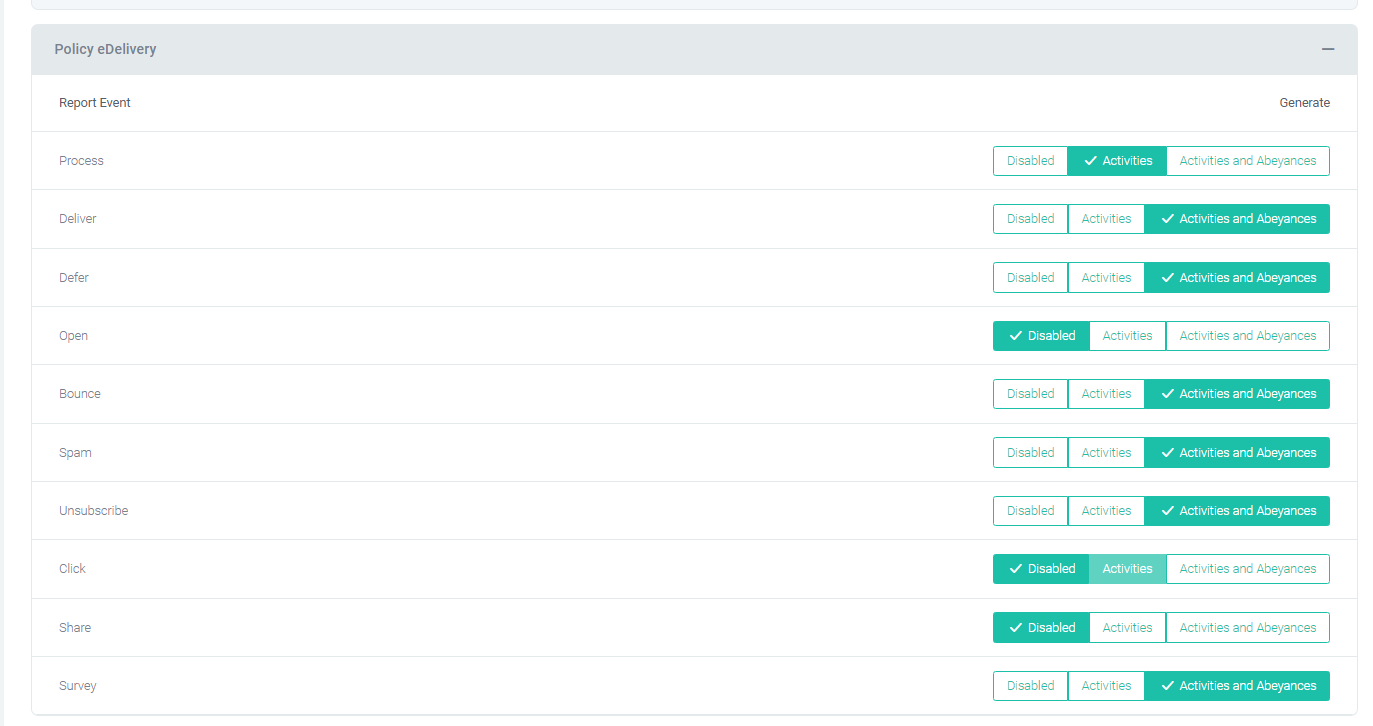Disable the Process event
Viewport: 1373px width, 726px height.
(x=1030, y=160)
